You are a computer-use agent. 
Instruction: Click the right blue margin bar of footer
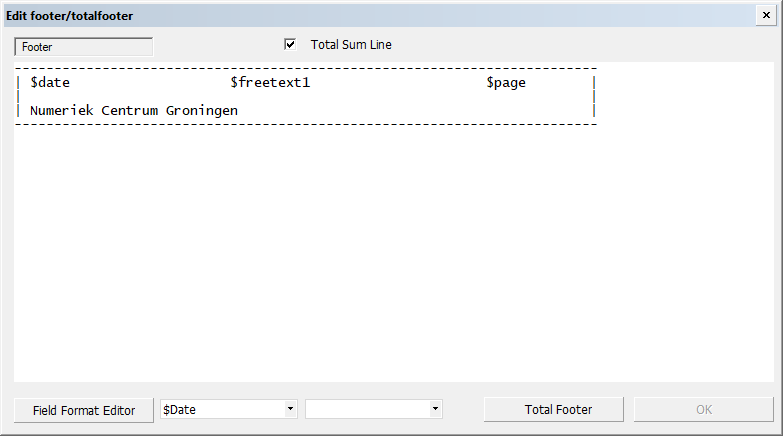[x=594, y=97]
